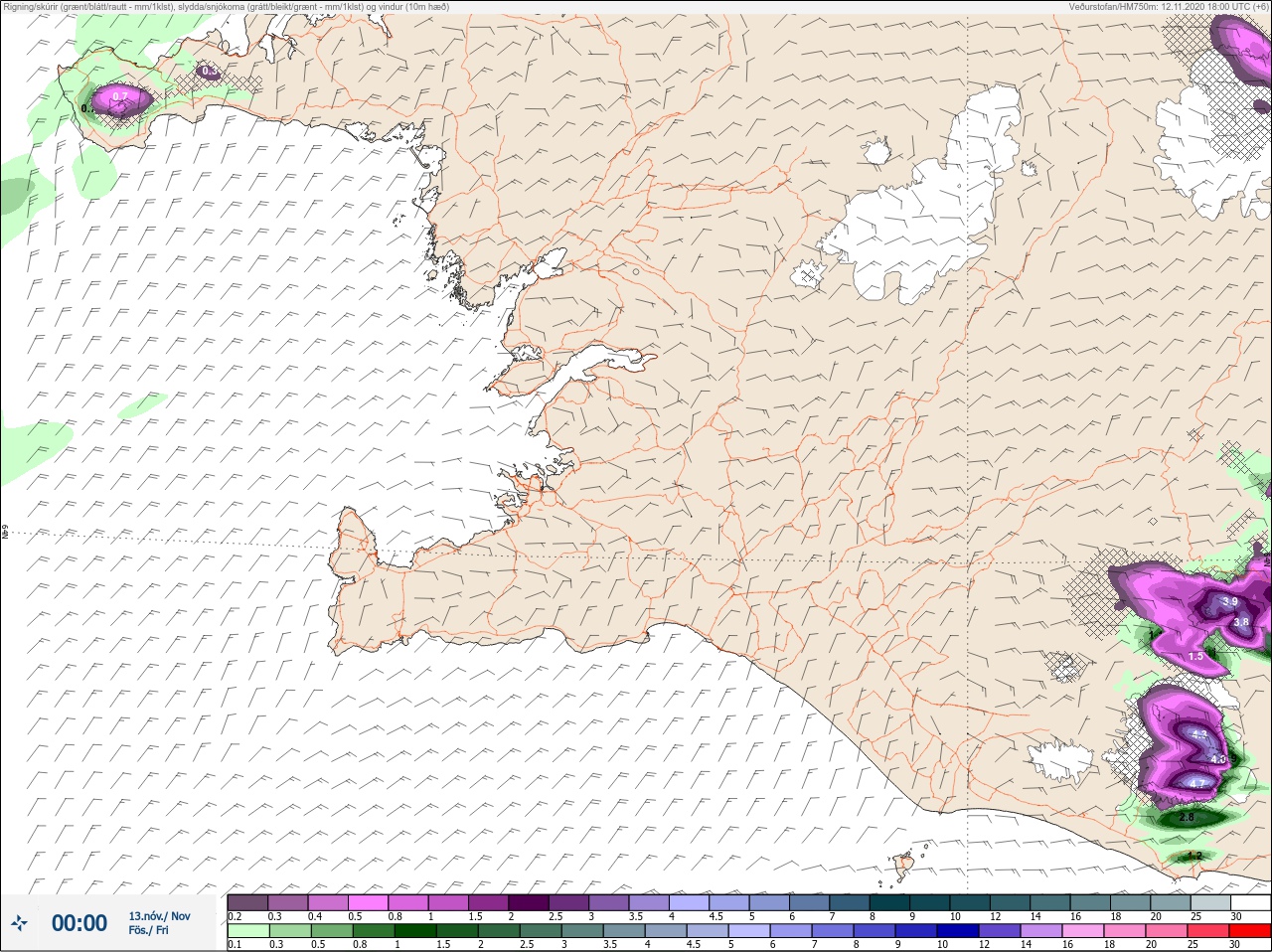Image resolution: width=1272 pixels, height=952 pixels.
Task: Click the 64 latitude label at left edge
Action: (x=4, y=534)
